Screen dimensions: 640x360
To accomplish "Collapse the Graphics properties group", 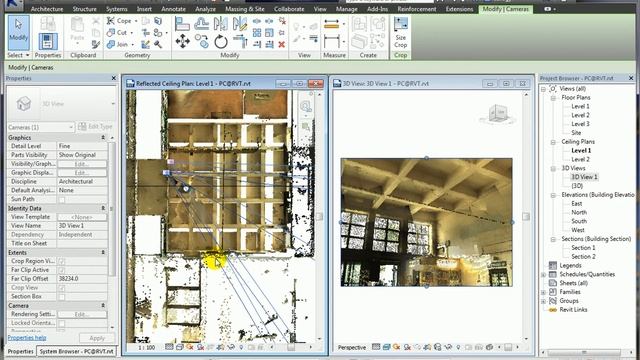I will 103,138.
